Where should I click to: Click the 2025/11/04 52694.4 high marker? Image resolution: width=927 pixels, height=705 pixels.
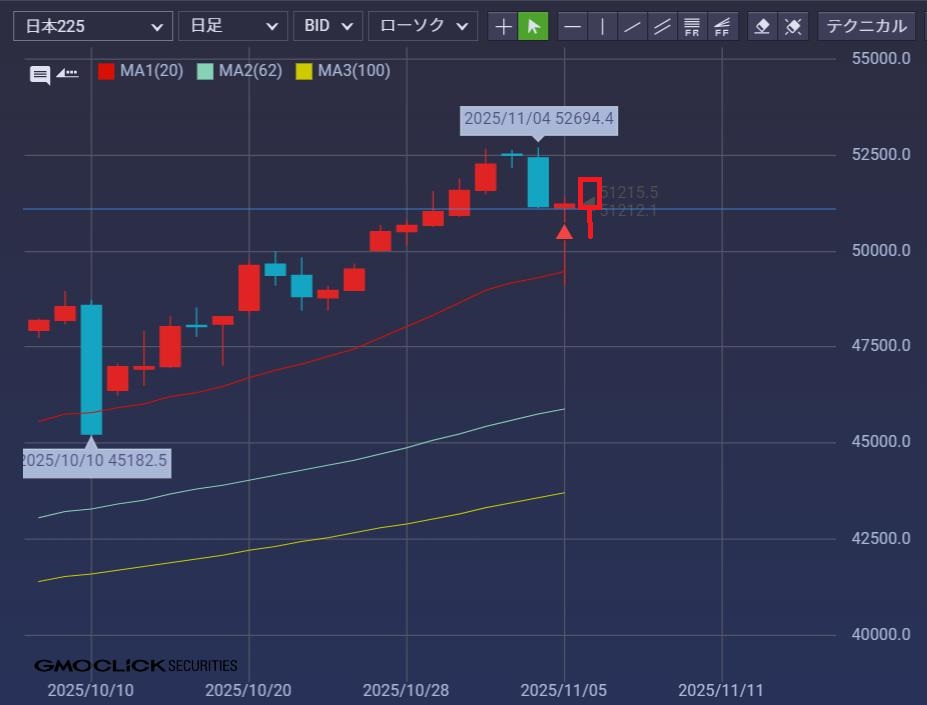coord(538,121)
